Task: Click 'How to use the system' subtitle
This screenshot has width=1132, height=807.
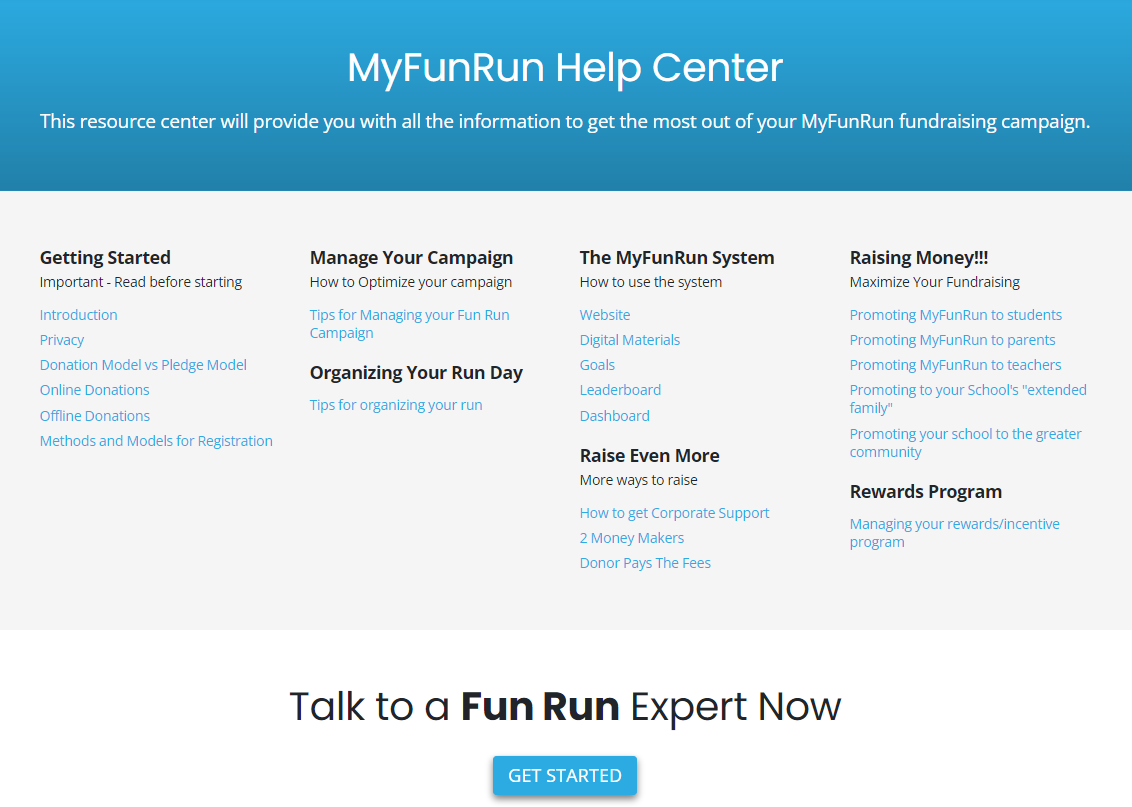Action: (x=650, y=282)
